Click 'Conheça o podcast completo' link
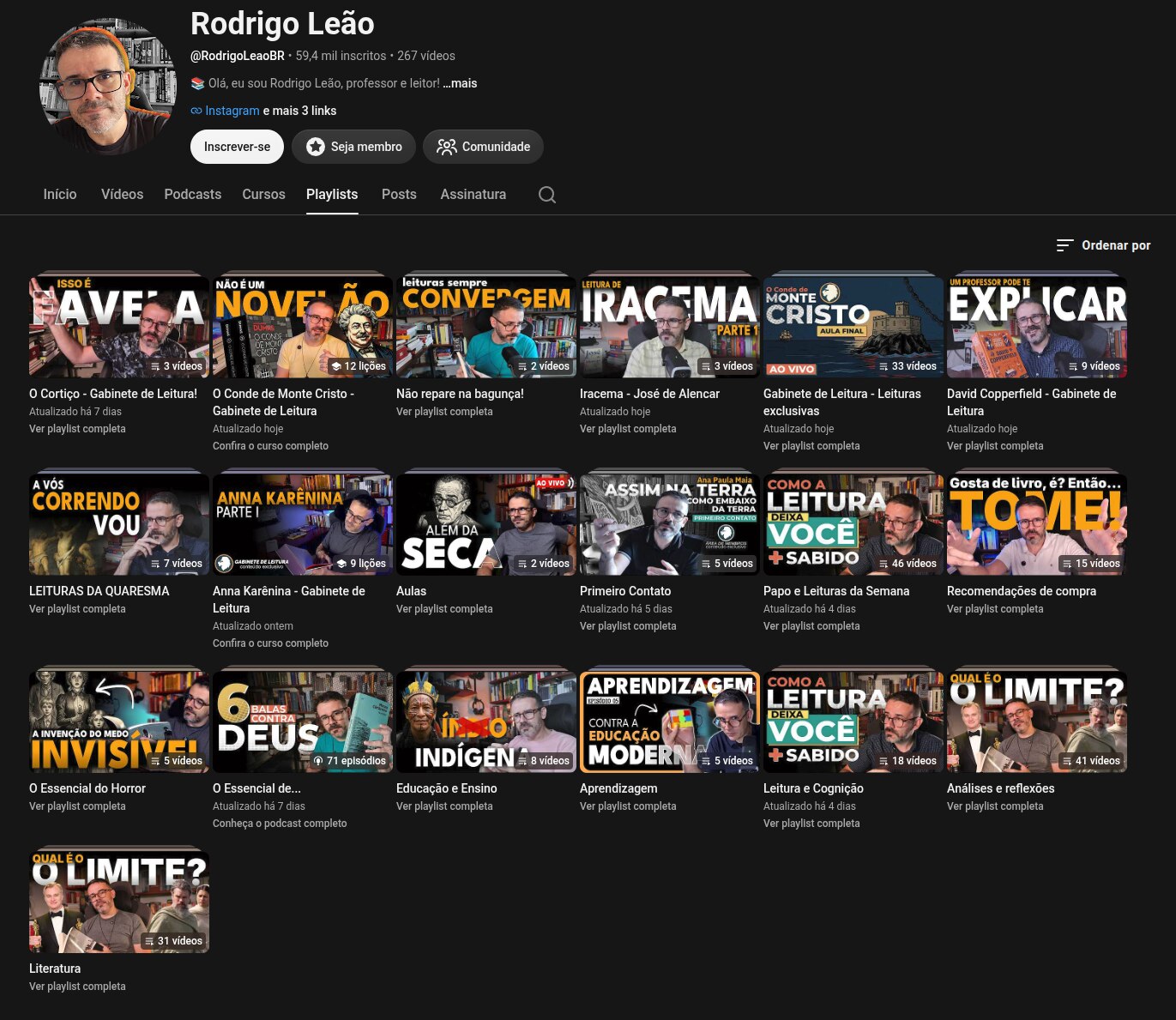 point(280,824)
